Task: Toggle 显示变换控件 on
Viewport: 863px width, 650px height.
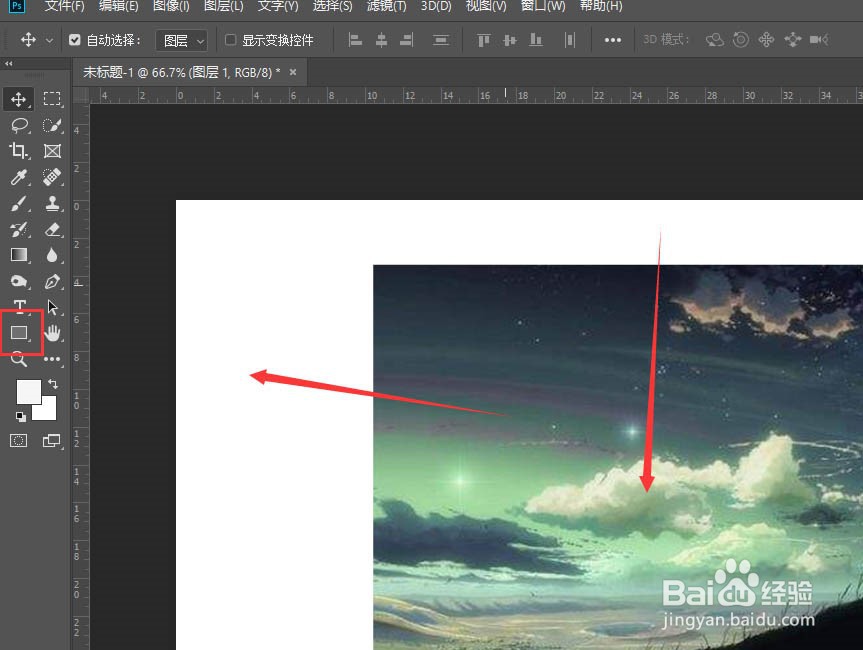Action: [229, 40]
